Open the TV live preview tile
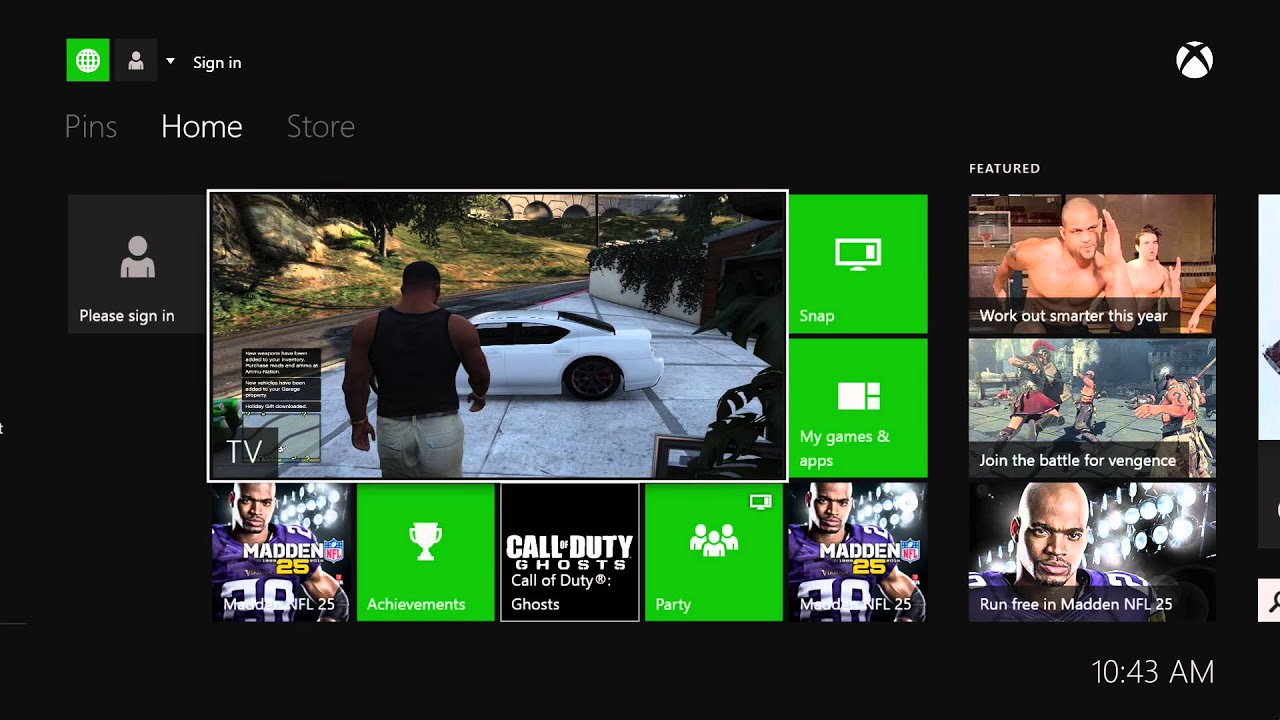This screenshot has width=1280, height=720. [498, 336]
